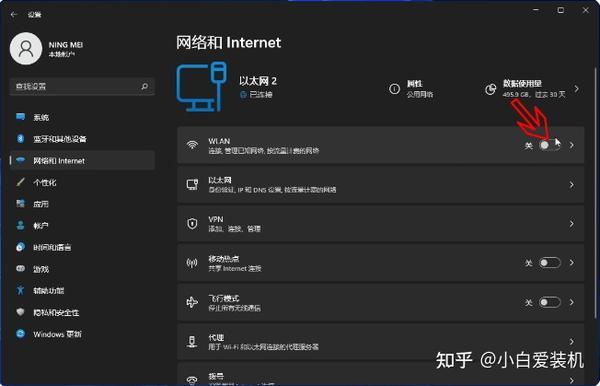Click the proxy icon
600x386 pixels.
[x=192, y=342]
